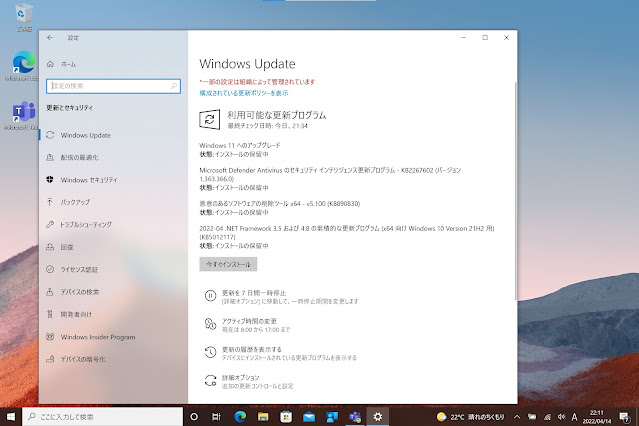Click the history icon for 更新の履歴
The image size is (639, 426).
click(210, 352)
